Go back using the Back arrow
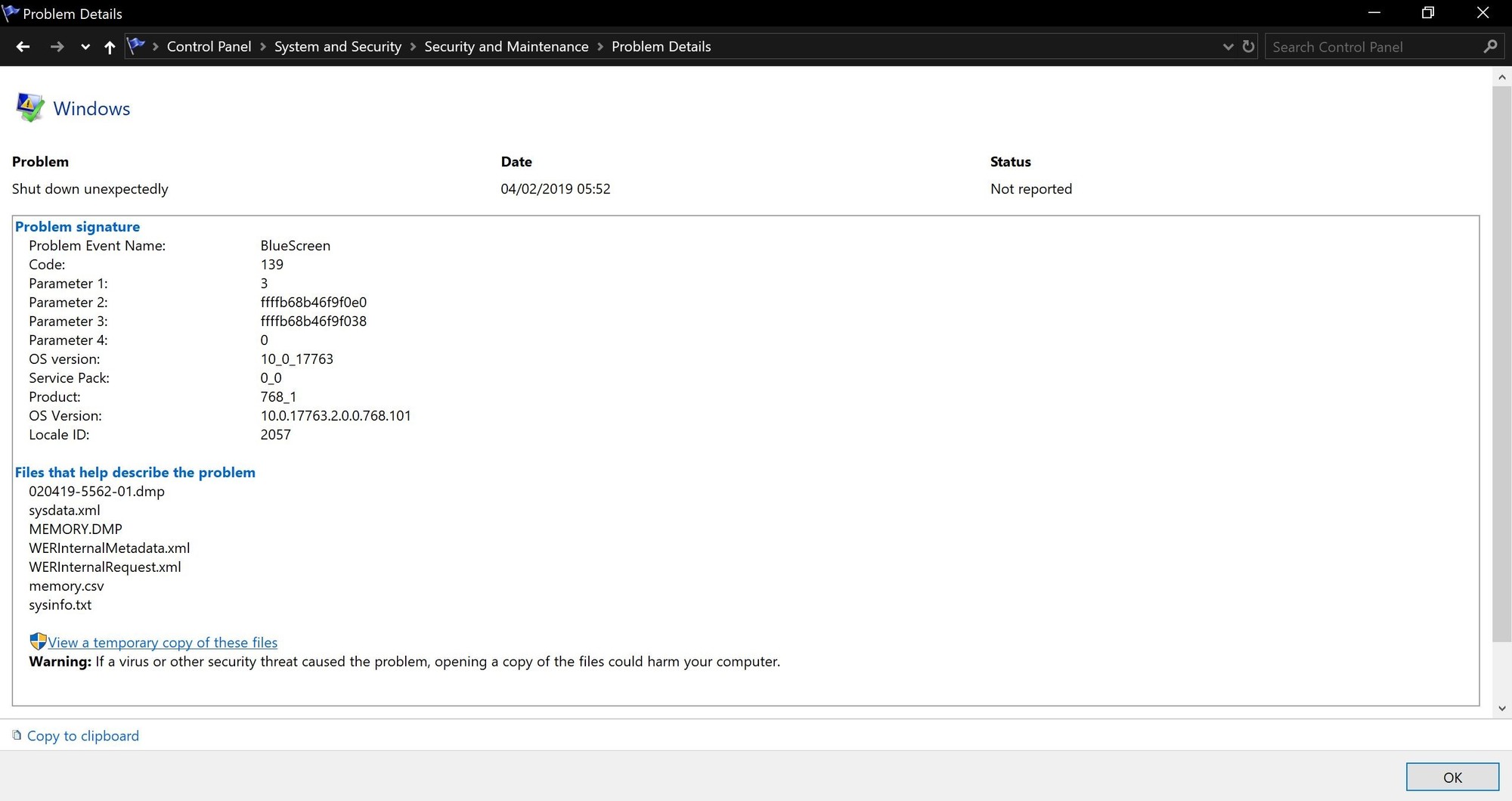The width and height of the screenshot is (1512, 801). (23, 47)
